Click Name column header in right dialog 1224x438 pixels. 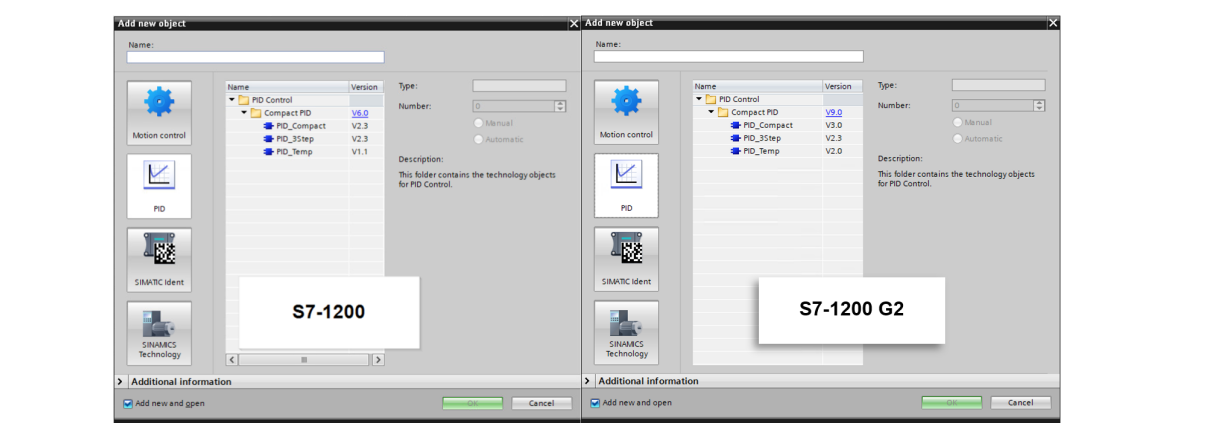click(757, 86)
